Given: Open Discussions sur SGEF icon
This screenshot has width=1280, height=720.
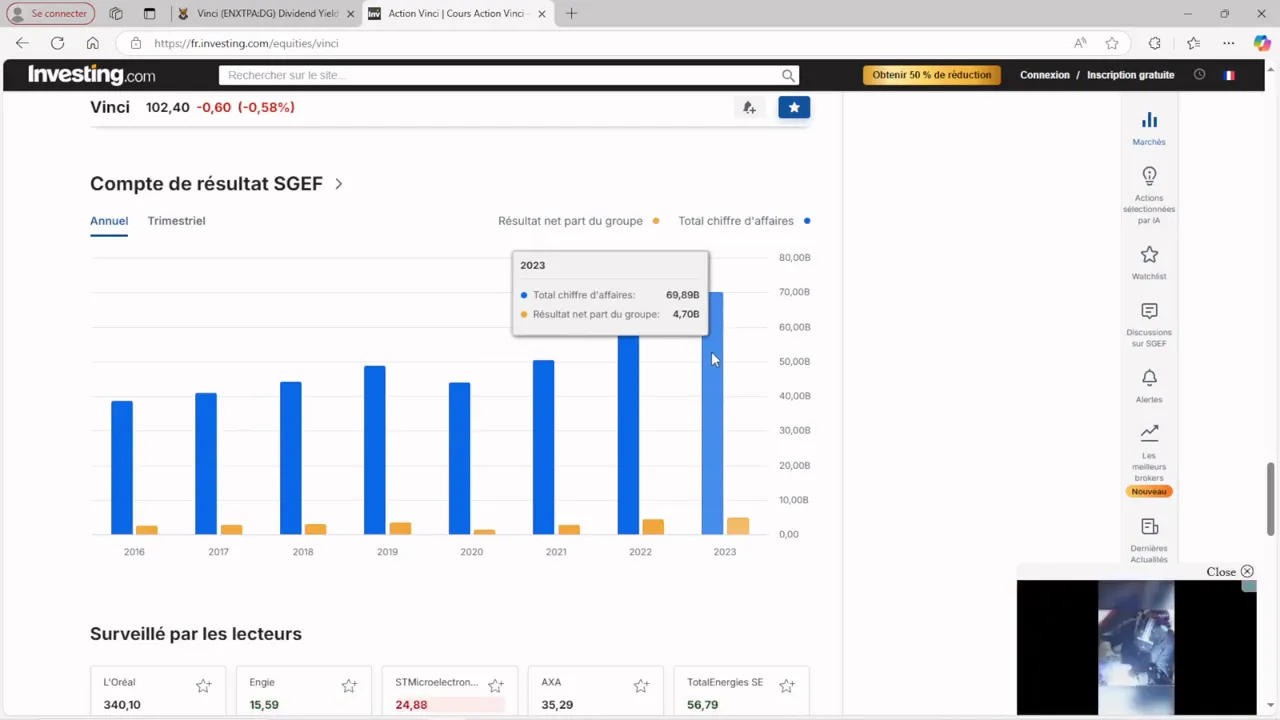Looking at the screenshot, I should click(1149, 312).
